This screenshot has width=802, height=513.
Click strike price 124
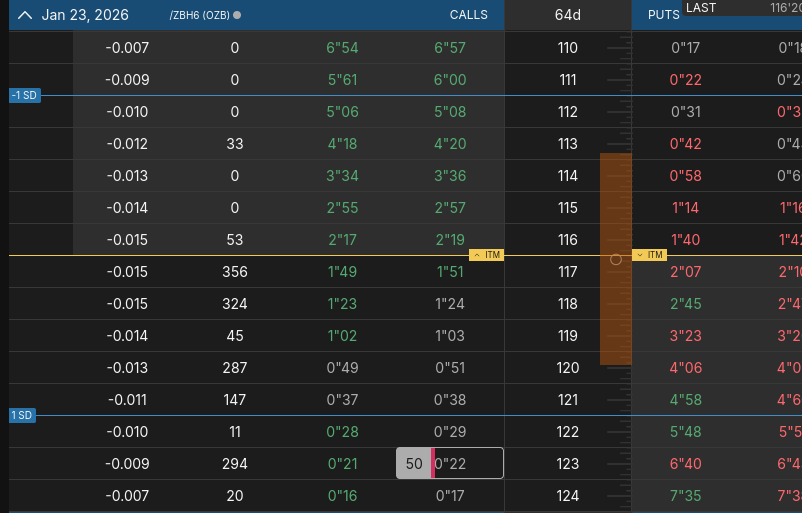coord(568,496)
